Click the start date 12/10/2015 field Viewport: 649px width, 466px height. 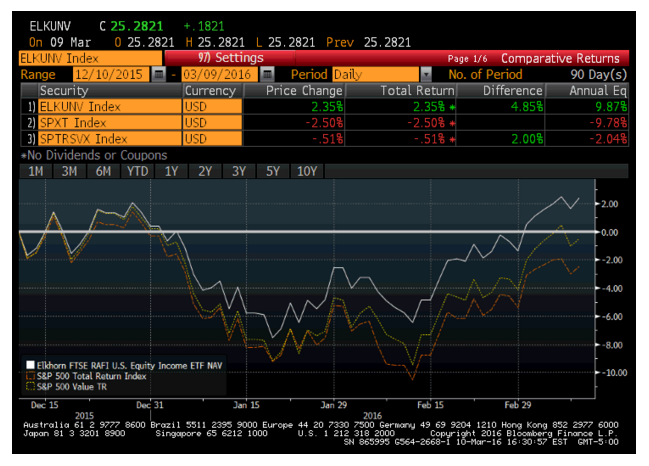pos(108,75)
